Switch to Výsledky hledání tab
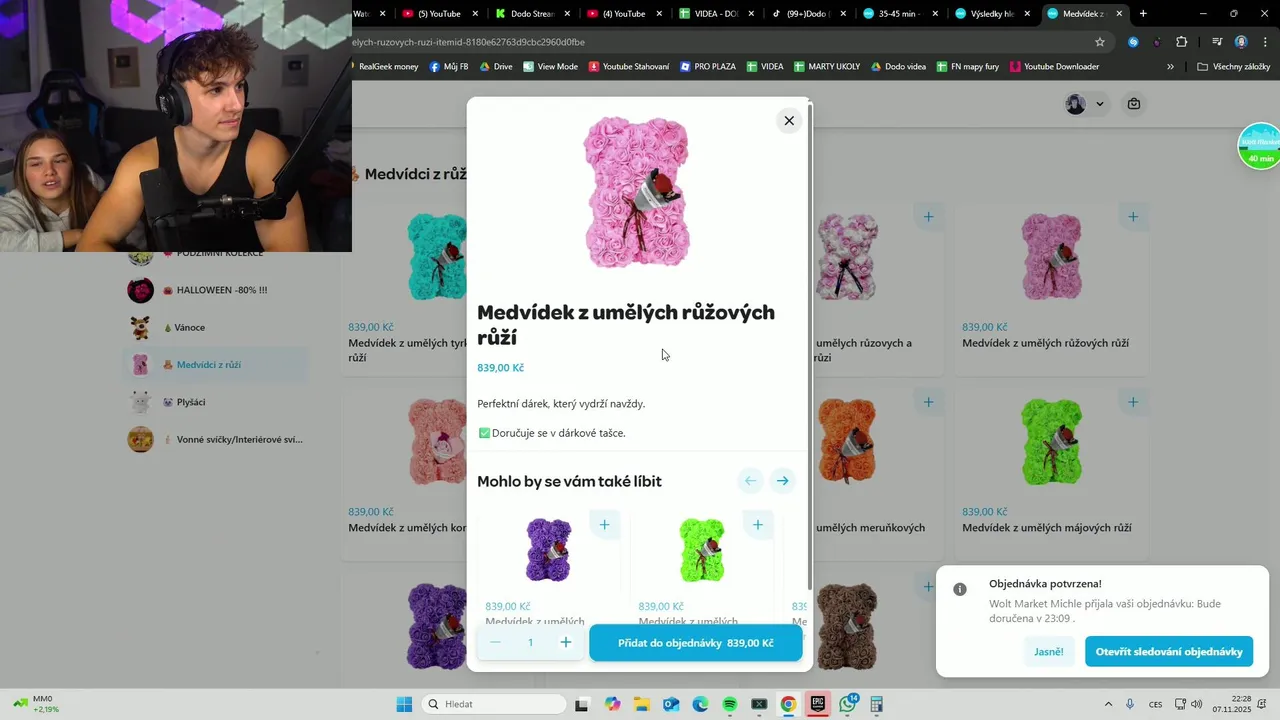The height and width of the screenshot is (720, 1280). (991, 14)
